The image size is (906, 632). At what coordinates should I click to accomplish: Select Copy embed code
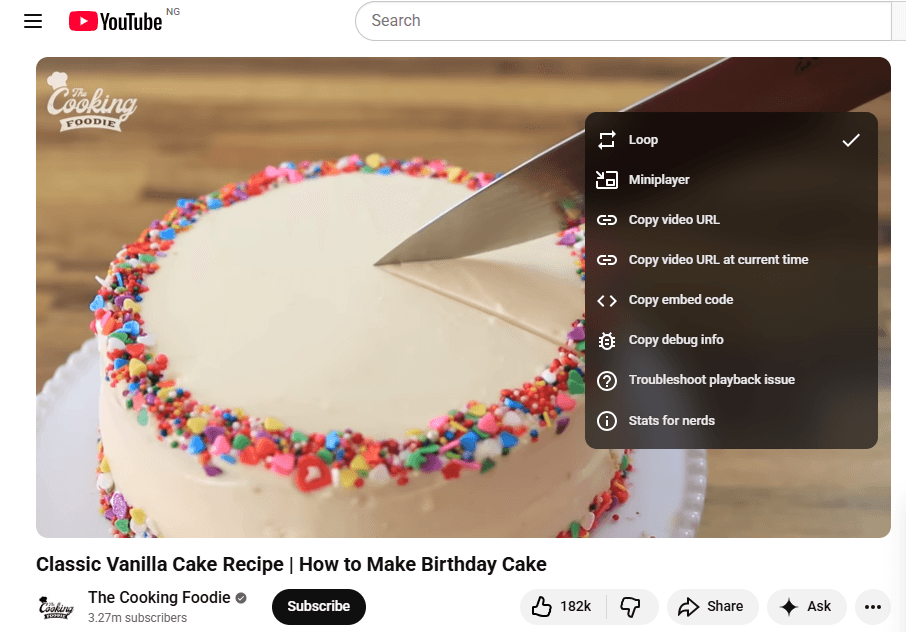(731, 300)
